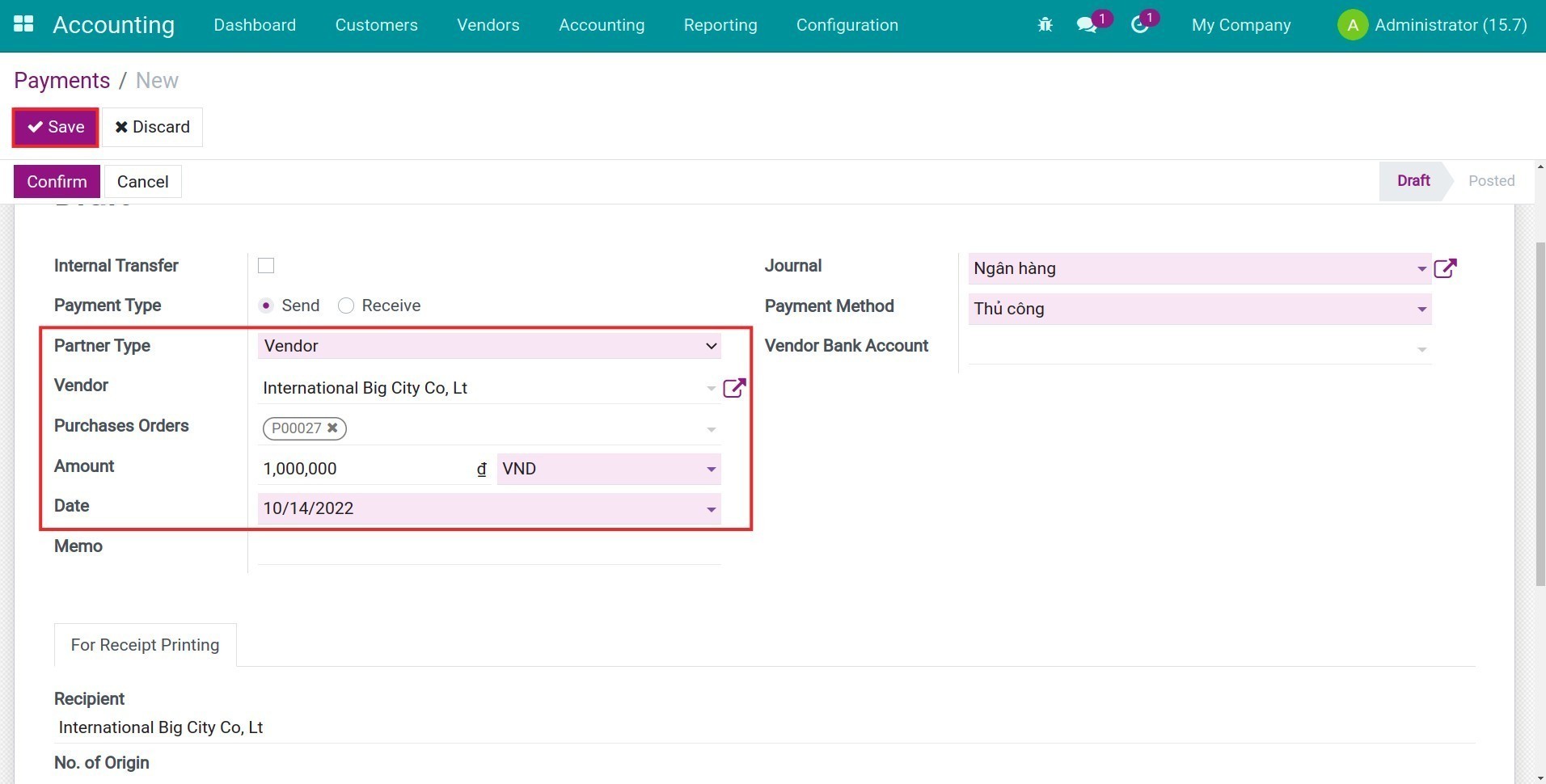This screenshot has height=784, width=1546.
Task: Open the apps switcher grid icon
Action: click(23, 24)
